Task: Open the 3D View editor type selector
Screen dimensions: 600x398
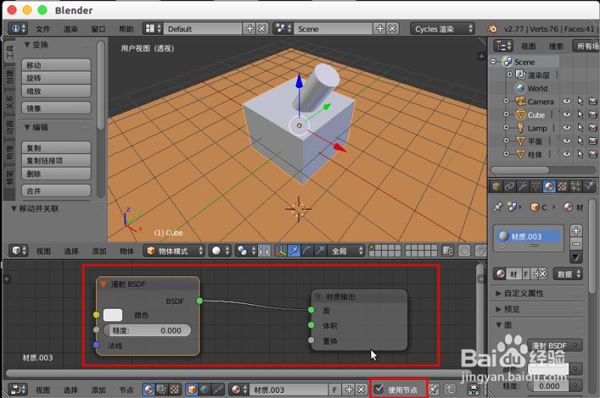Action: pyautogui.click(x=18, y=251)
